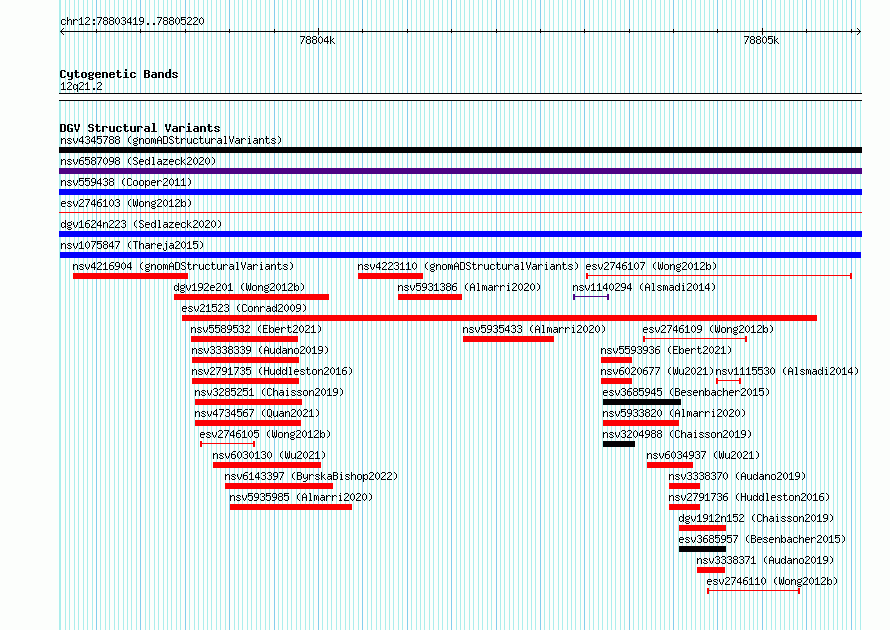The width and height of the screenshot is (890, 630).
Task: Click nsv6034937 (Wu2021) label
Action: tap(703, 455)
